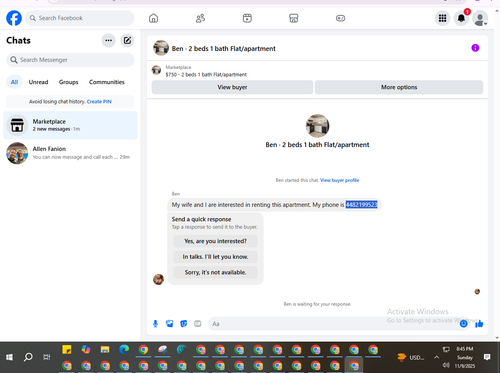Image resolution: width=500 pixels, height=373 pixels.
Task: Select the Groups chats filter
Action: (x=69, y=82)
